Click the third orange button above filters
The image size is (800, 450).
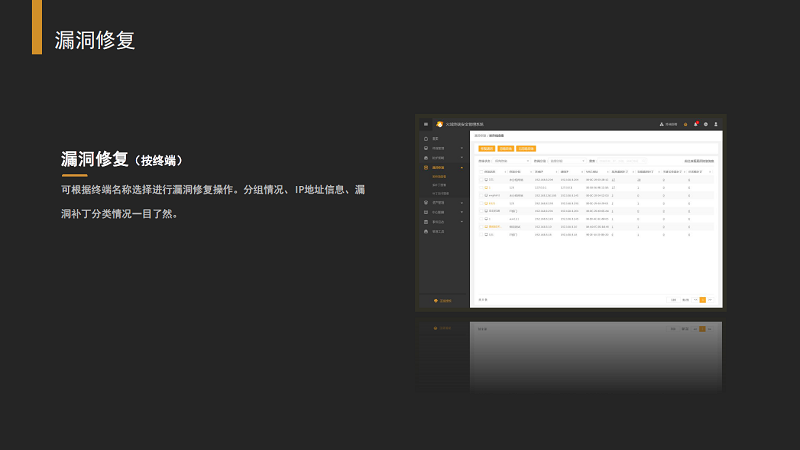click(x=525, y=148)
